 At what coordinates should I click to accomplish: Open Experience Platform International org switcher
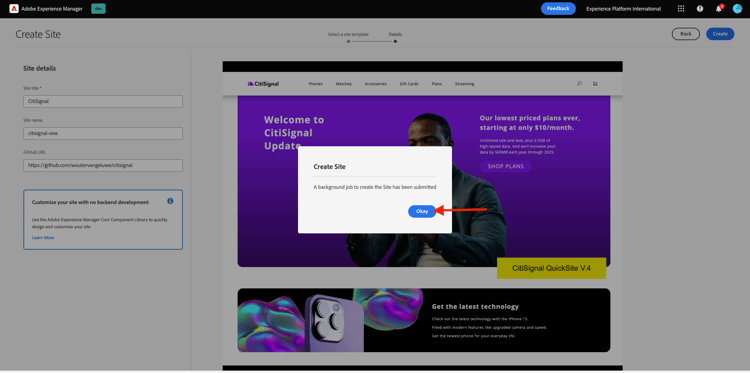(x=624, y=9)
